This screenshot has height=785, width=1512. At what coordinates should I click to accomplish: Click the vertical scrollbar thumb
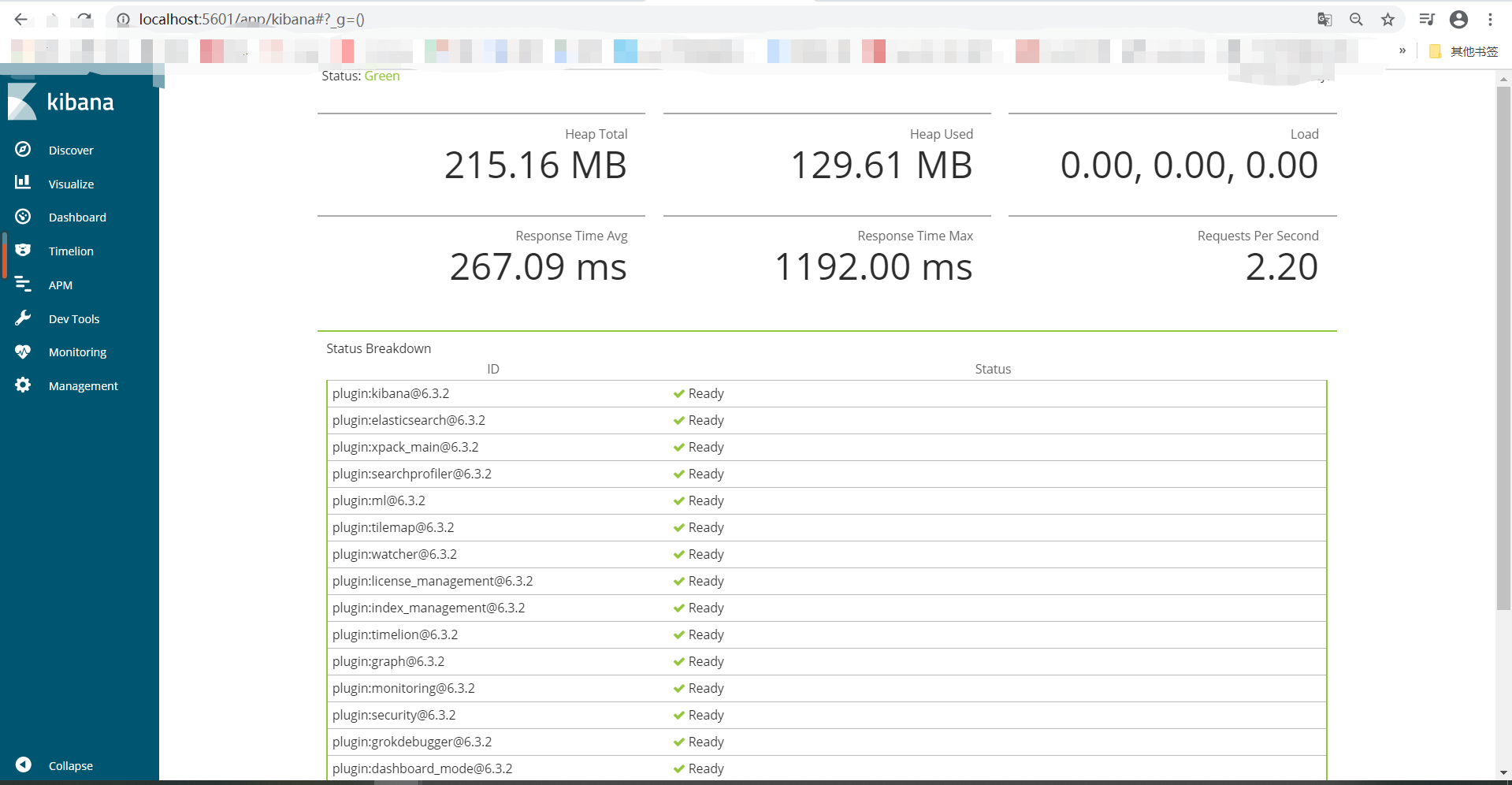pyautogui.click(x=1503, y=348)
